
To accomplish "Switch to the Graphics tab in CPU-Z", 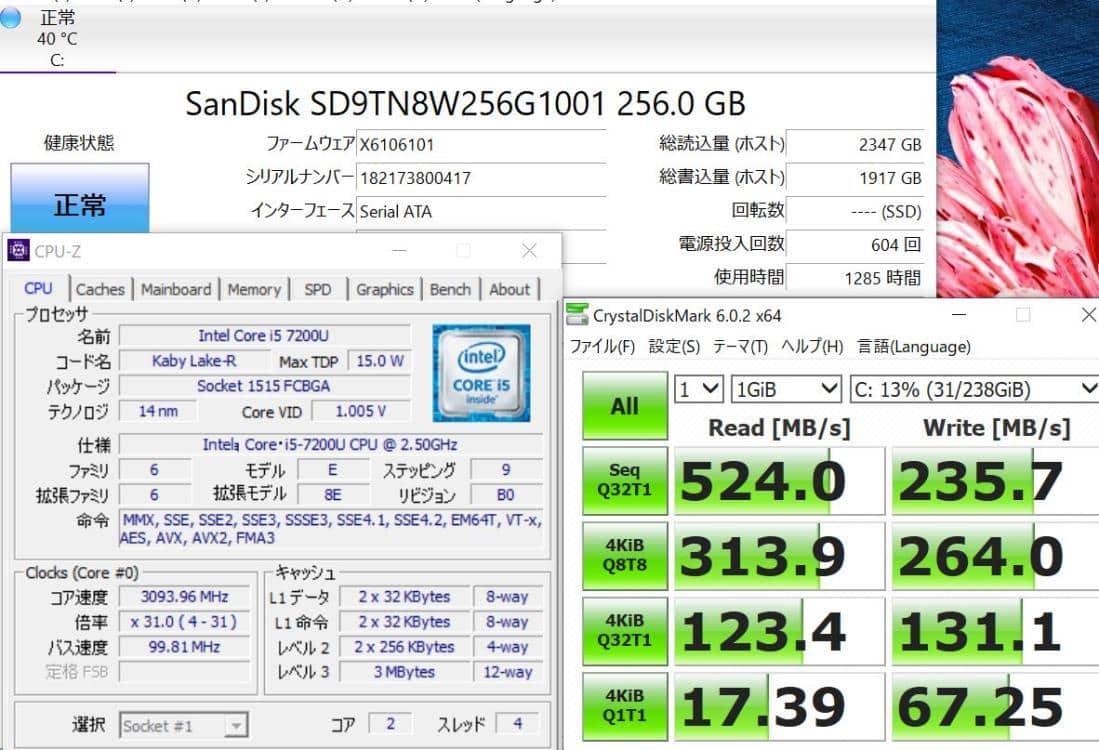I will (x=385, y=289).
